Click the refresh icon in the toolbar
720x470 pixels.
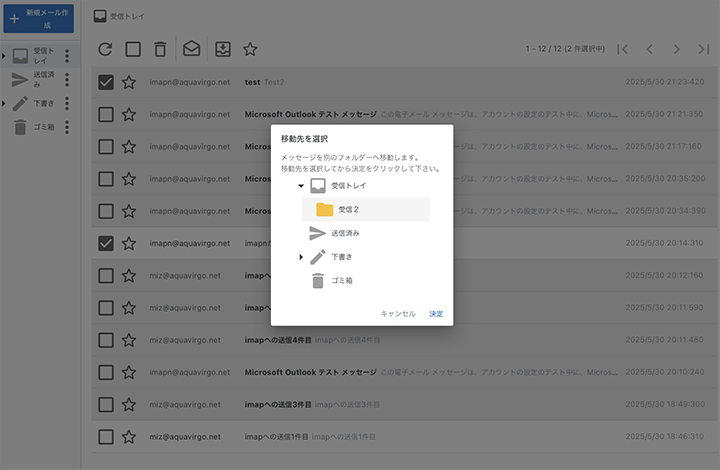pyautogui.click(x=105, y=49)
